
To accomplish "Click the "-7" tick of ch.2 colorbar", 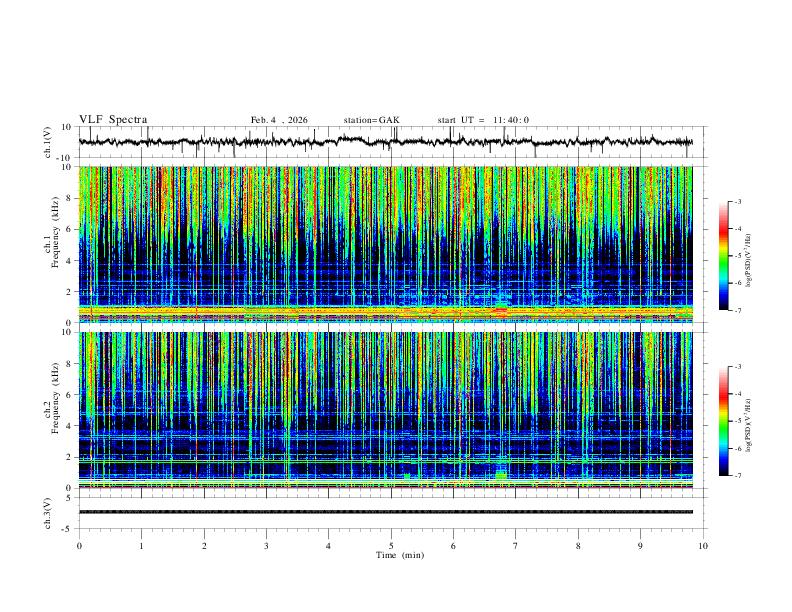I will (737, 475).
